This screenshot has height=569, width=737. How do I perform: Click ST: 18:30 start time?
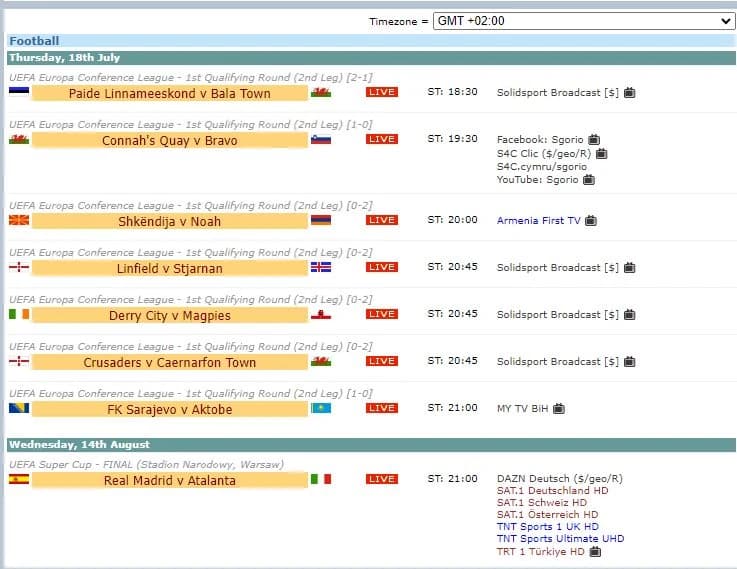tap(452, 92)
